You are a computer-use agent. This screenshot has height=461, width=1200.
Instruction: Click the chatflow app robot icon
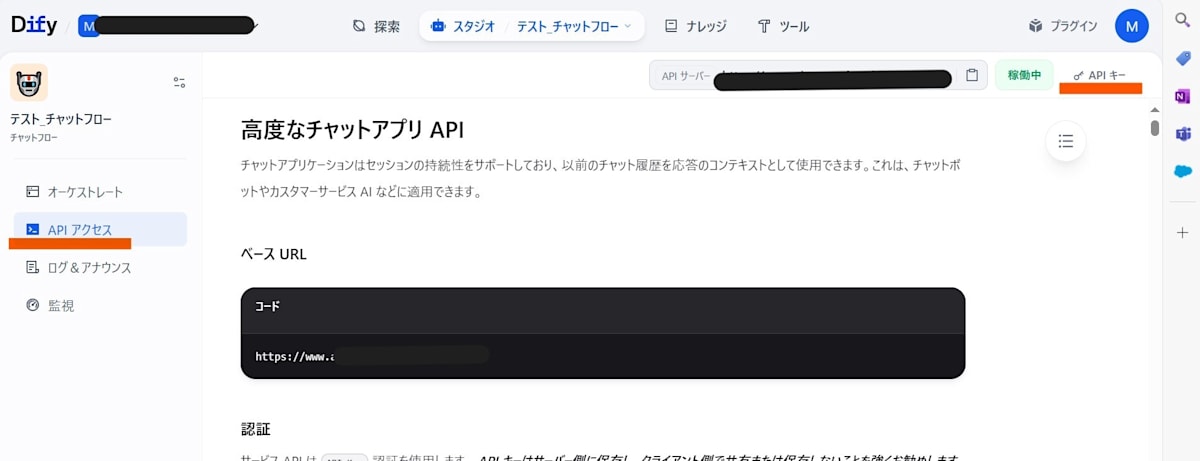(29, 82)
